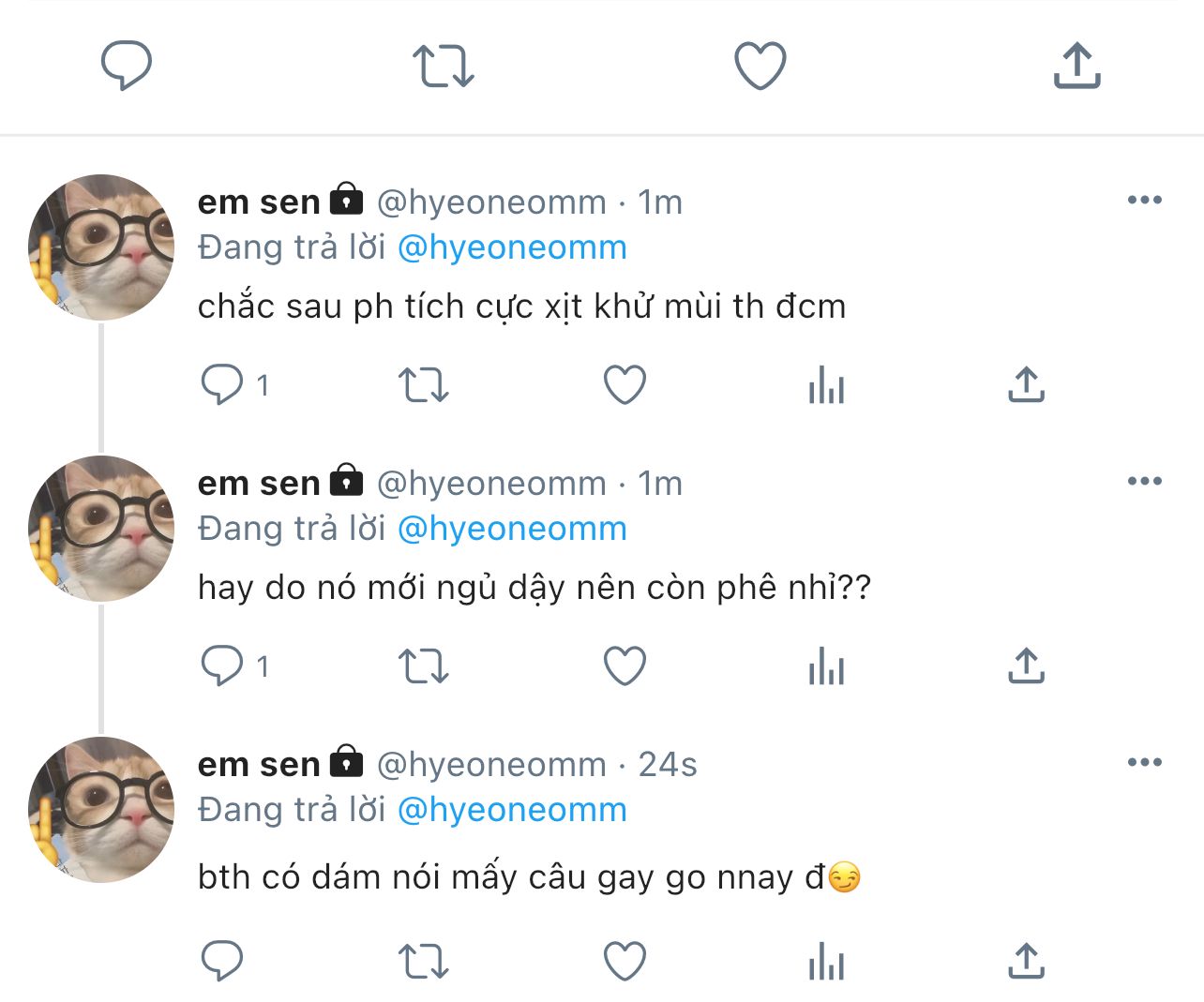
Task: Open more options for 'còn phê nhỉ' tweet
Action: point(1144,481)
